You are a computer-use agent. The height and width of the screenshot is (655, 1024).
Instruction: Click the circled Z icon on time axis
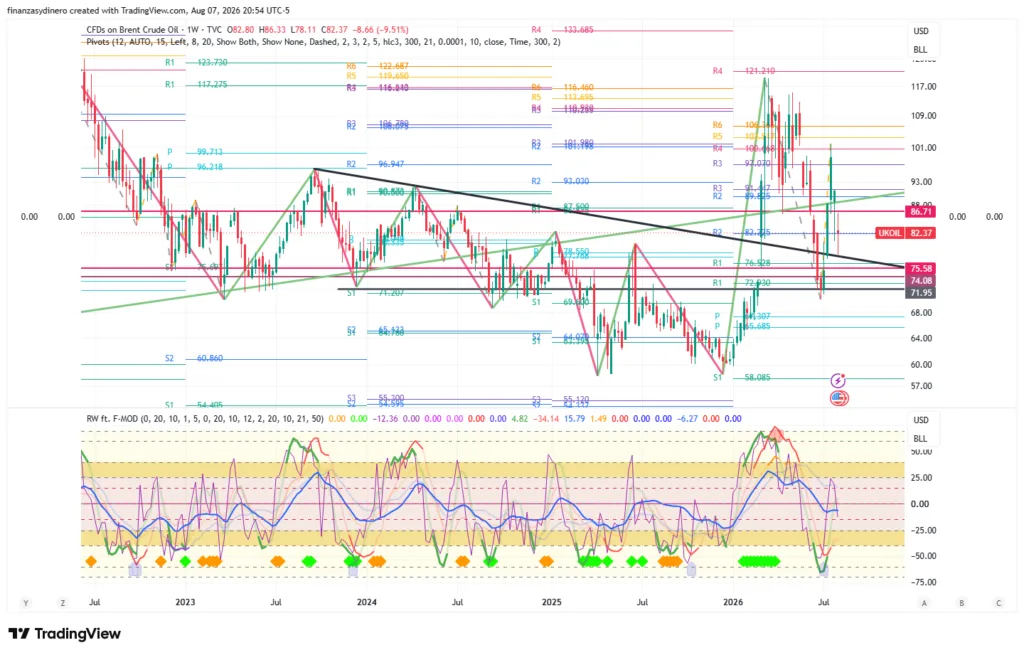point(63,603)
